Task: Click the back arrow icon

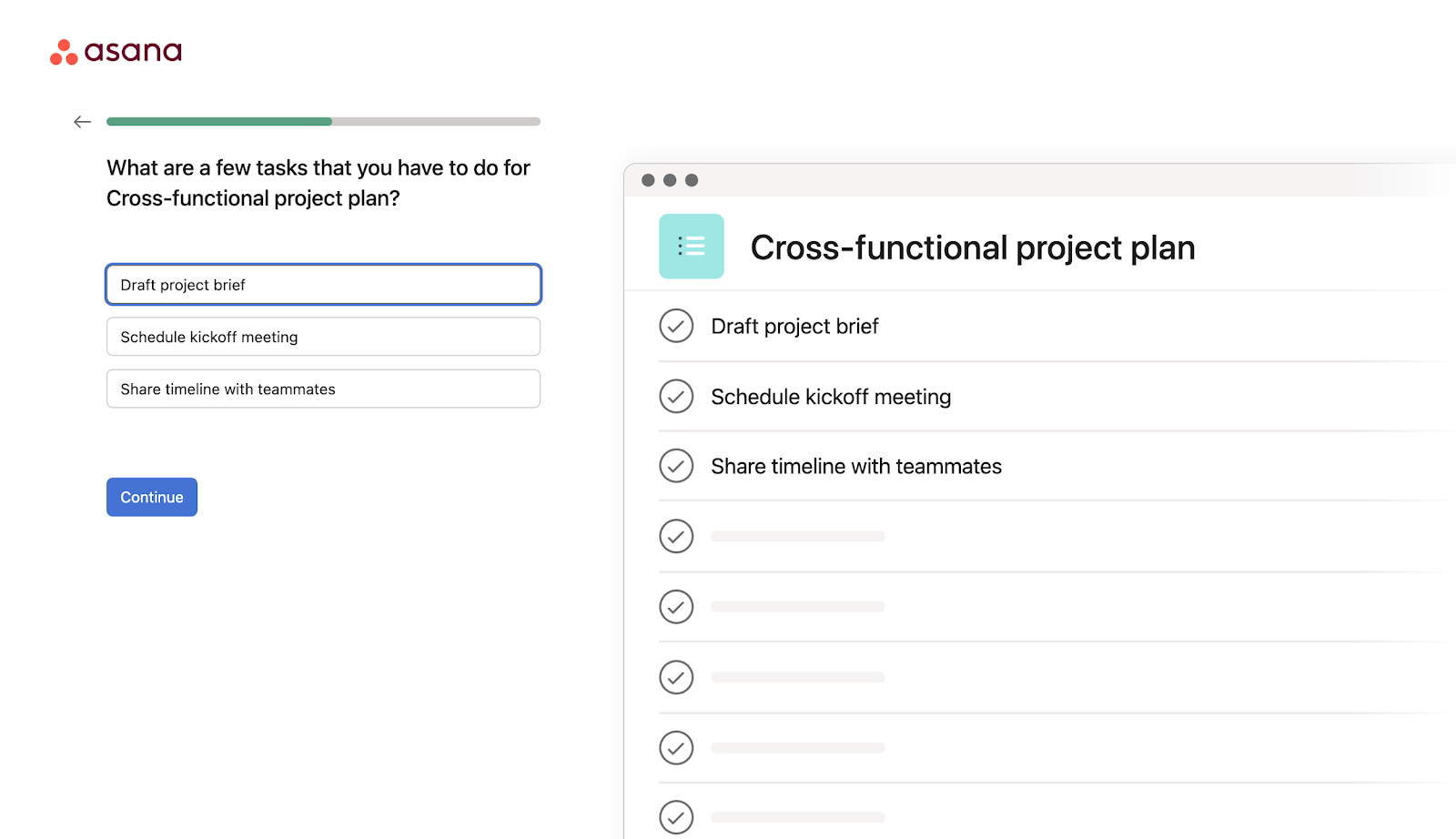Action: coord(83,122)
